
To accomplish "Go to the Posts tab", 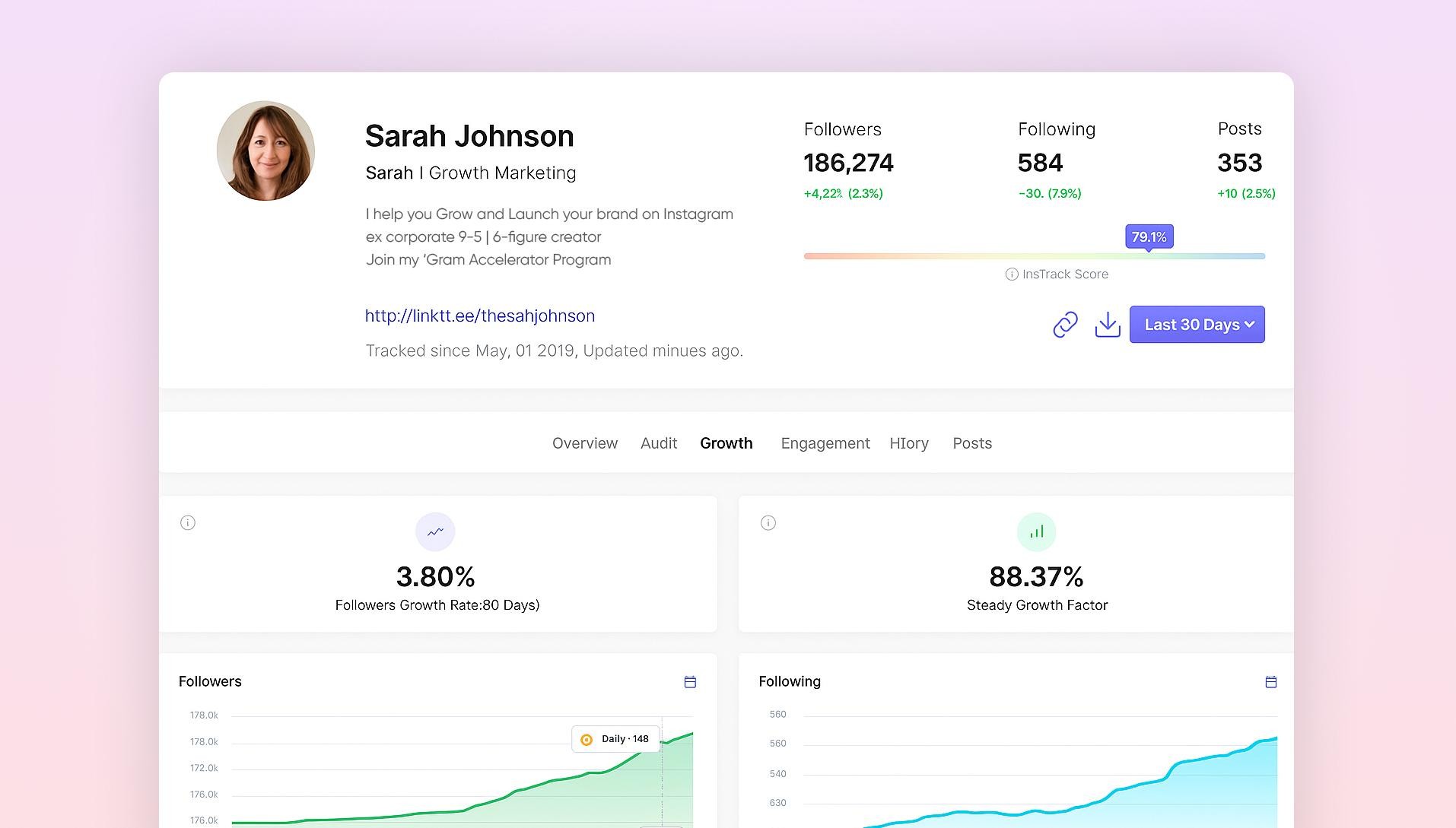I will click(972, 443).
